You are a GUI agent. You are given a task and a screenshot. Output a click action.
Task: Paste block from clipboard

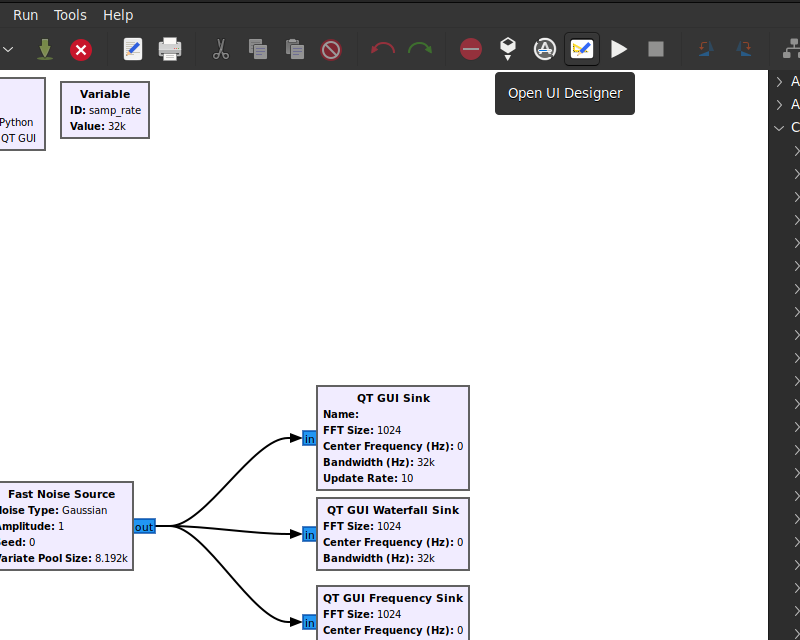[294, 48]
